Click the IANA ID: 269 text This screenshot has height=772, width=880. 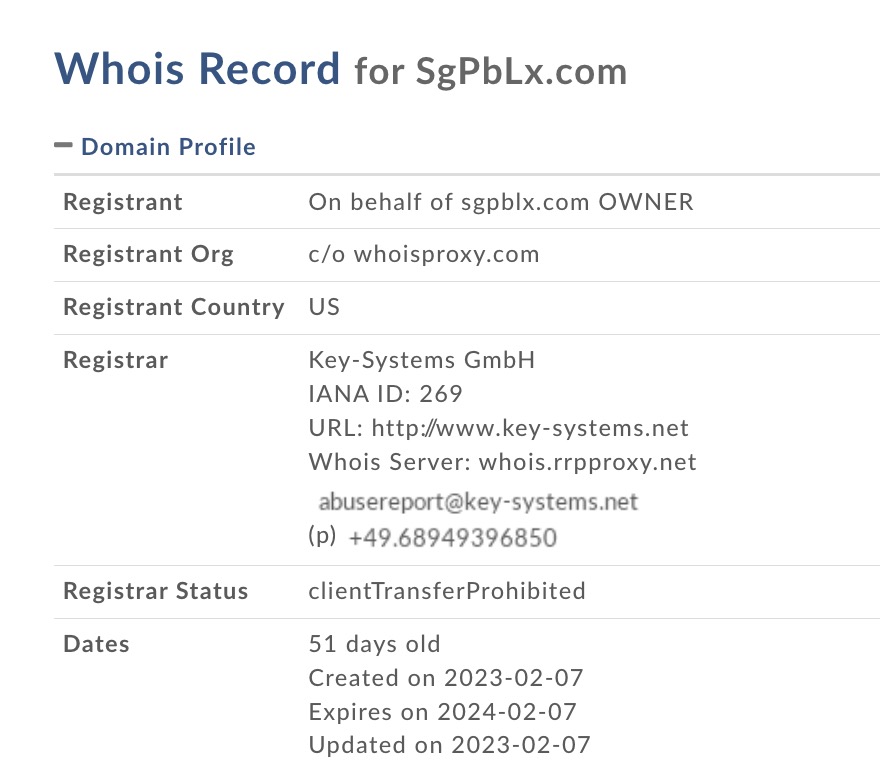(x=386, y=394)
